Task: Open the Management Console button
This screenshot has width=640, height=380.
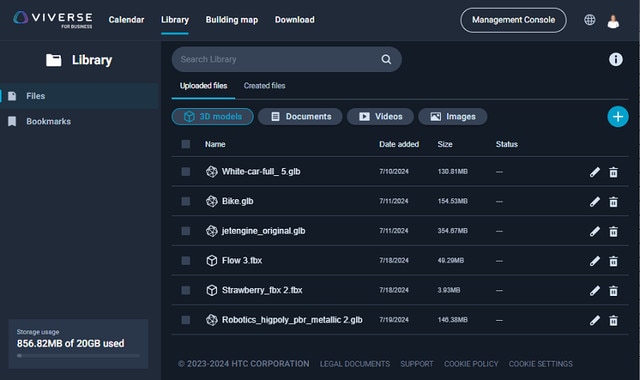Action: coord(513,20)
